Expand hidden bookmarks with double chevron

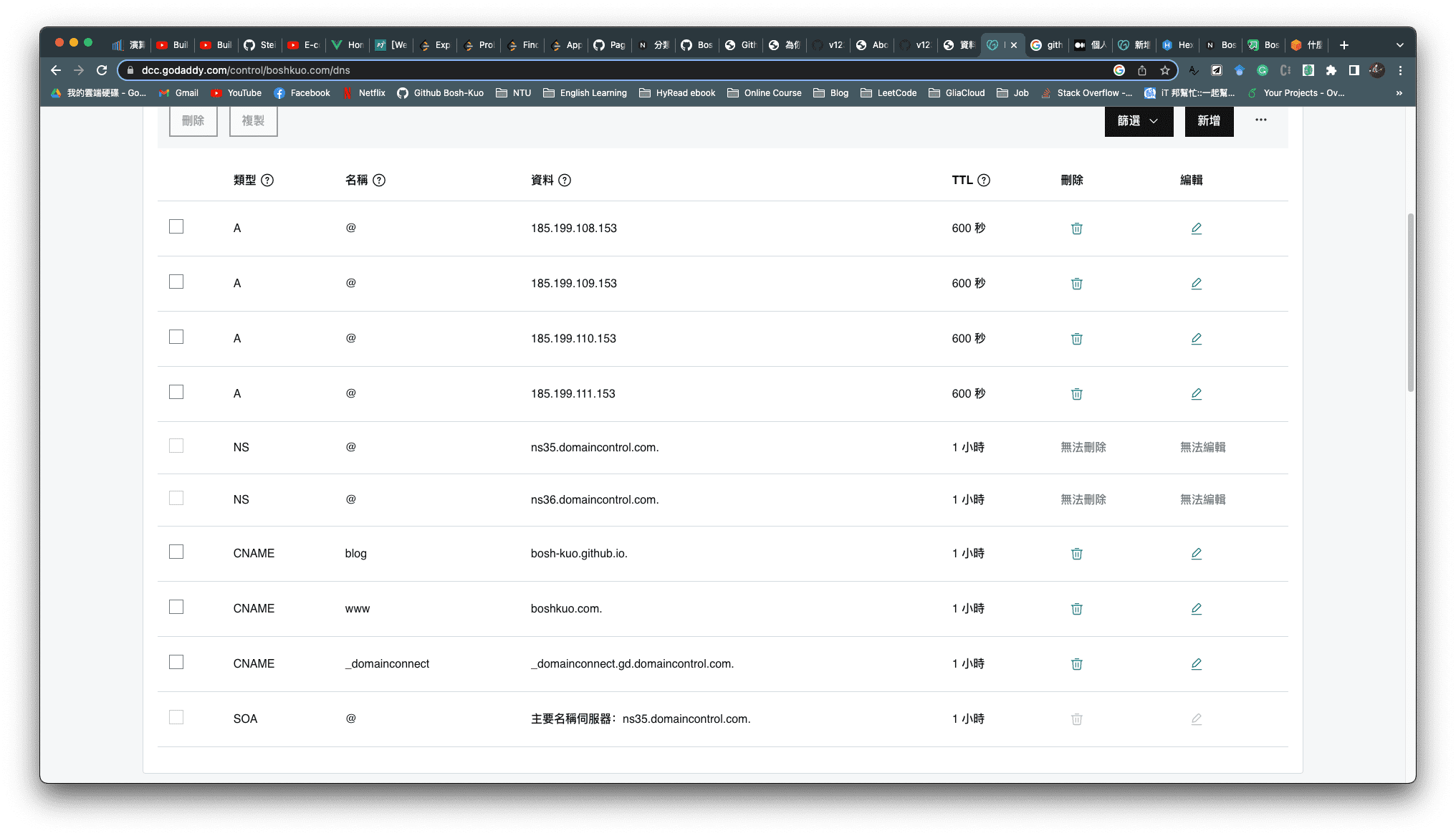click(x=1399, y=93)
